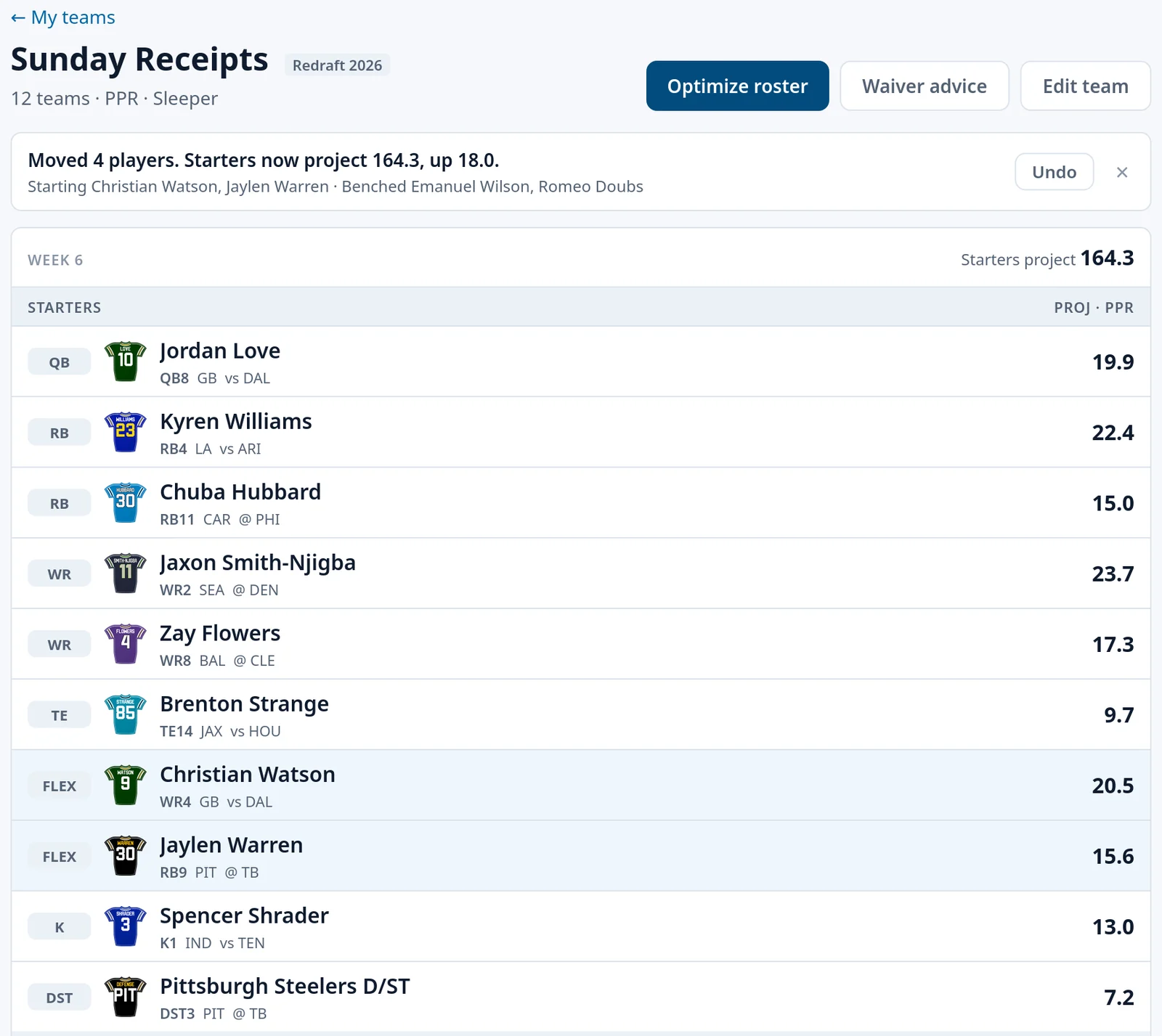Select player name Jaylen Warren
The image size is (1162, 1036).
point(231,845)
